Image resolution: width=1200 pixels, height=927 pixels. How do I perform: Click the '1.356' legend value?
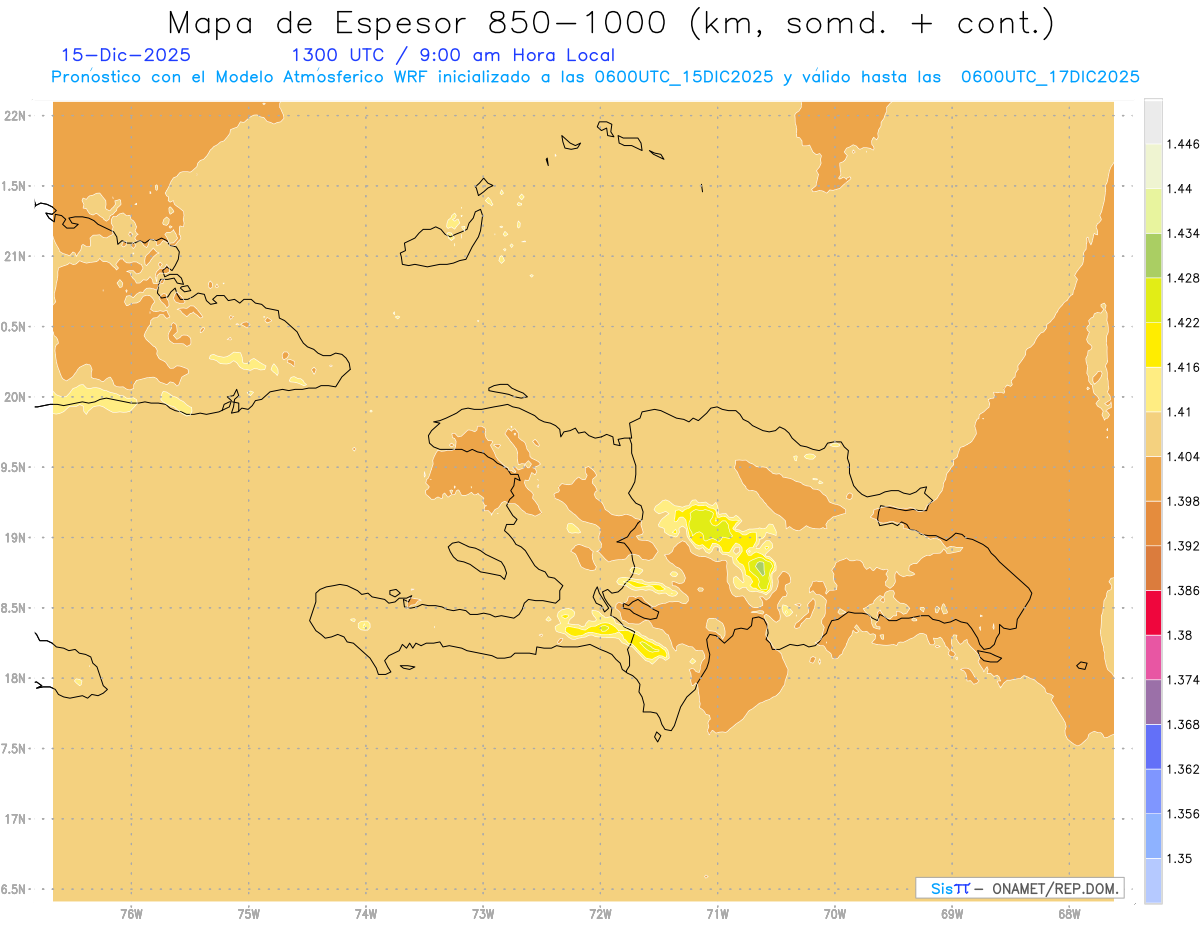click(1184, 814)
